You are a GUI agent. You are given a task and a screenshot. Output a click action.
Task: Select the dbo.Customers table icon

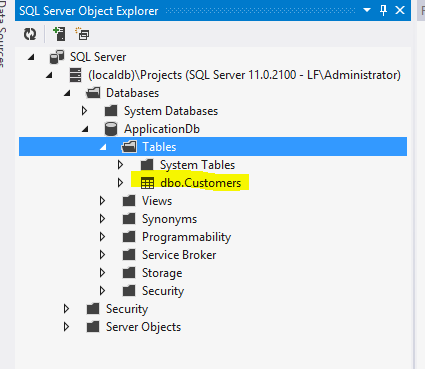(x=147, y=183)
